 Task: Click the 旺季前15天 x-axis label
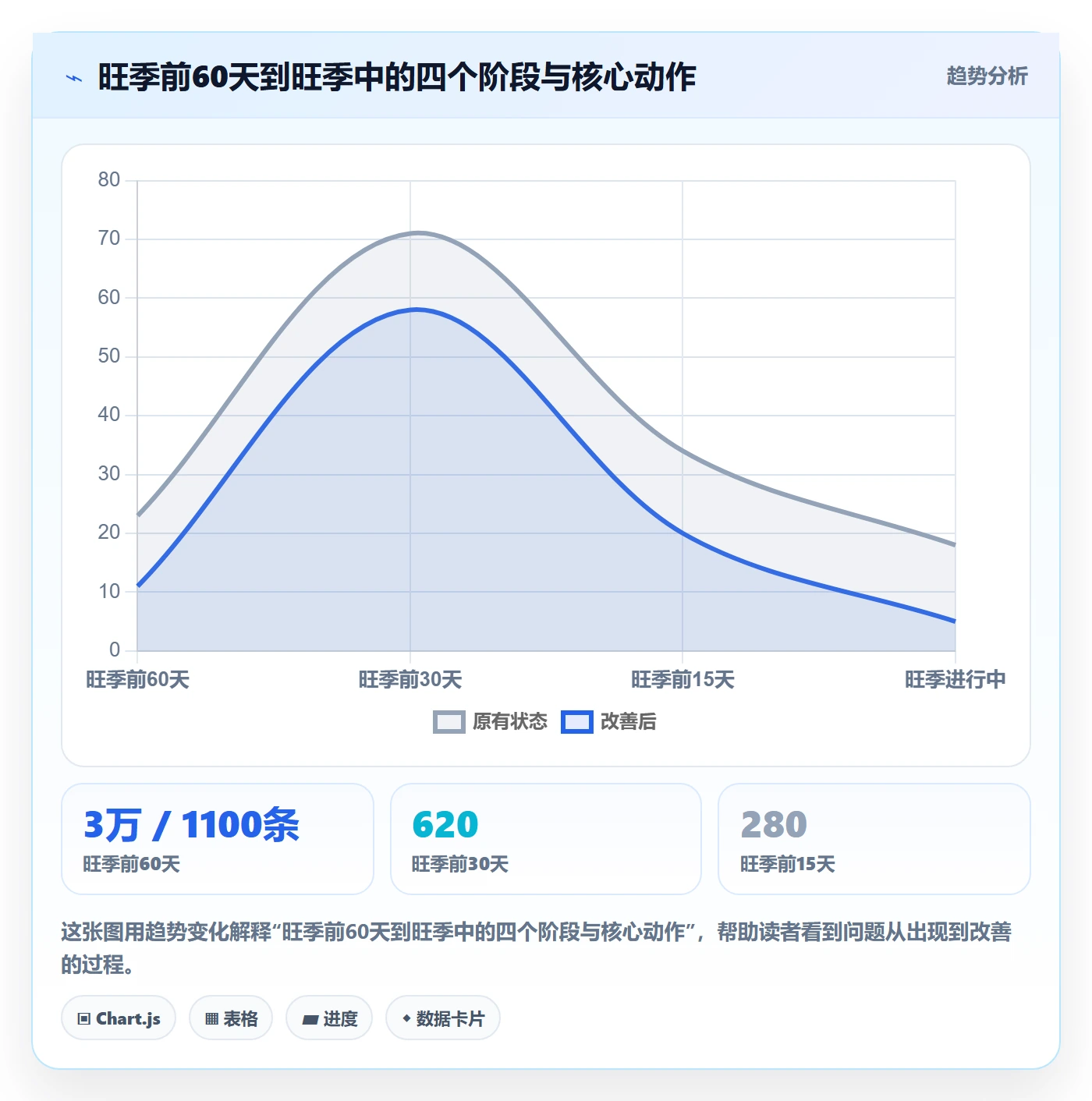click(682, 680)
